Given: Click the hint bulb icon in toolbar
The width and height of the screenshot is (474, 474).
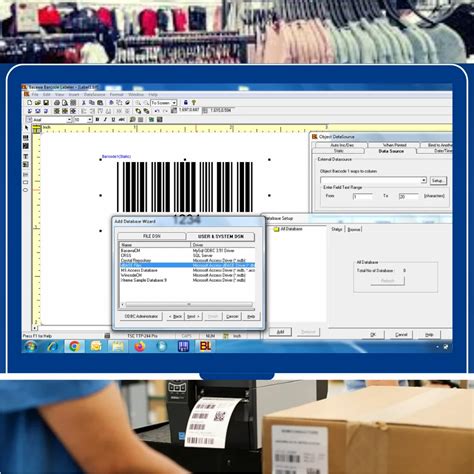Looking at the screenshot, I should (194, 103).
